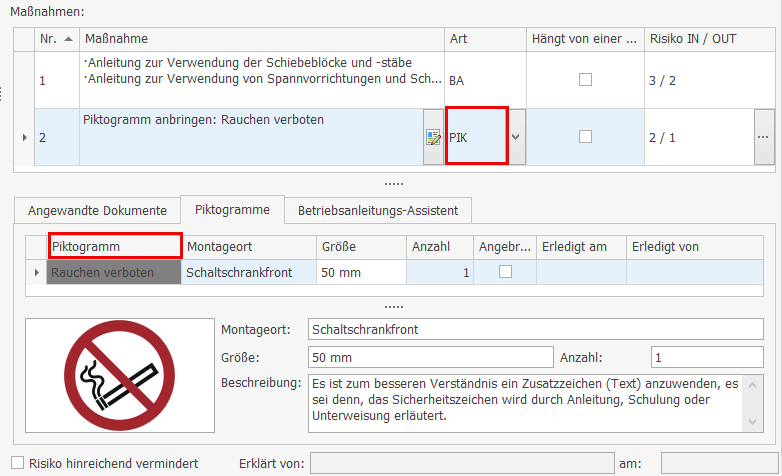Open the text editor icon for measure 2
Viewport: 782px width, 476px height.
pyautogui.click(x=433, y=138)
